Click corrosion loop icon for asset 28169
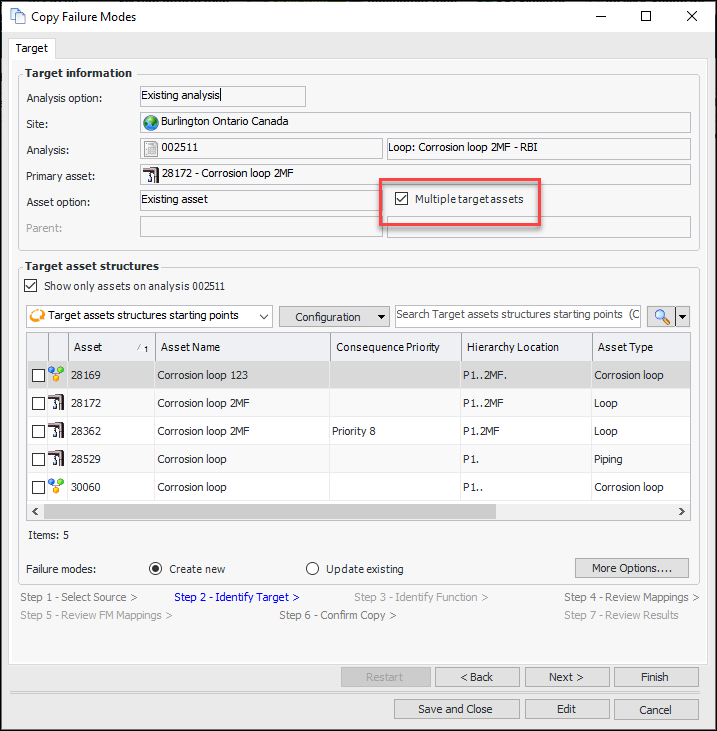Image resolution: width=717 pixels, height=731 pixels. pyautogui.click(x=56, y=375)
